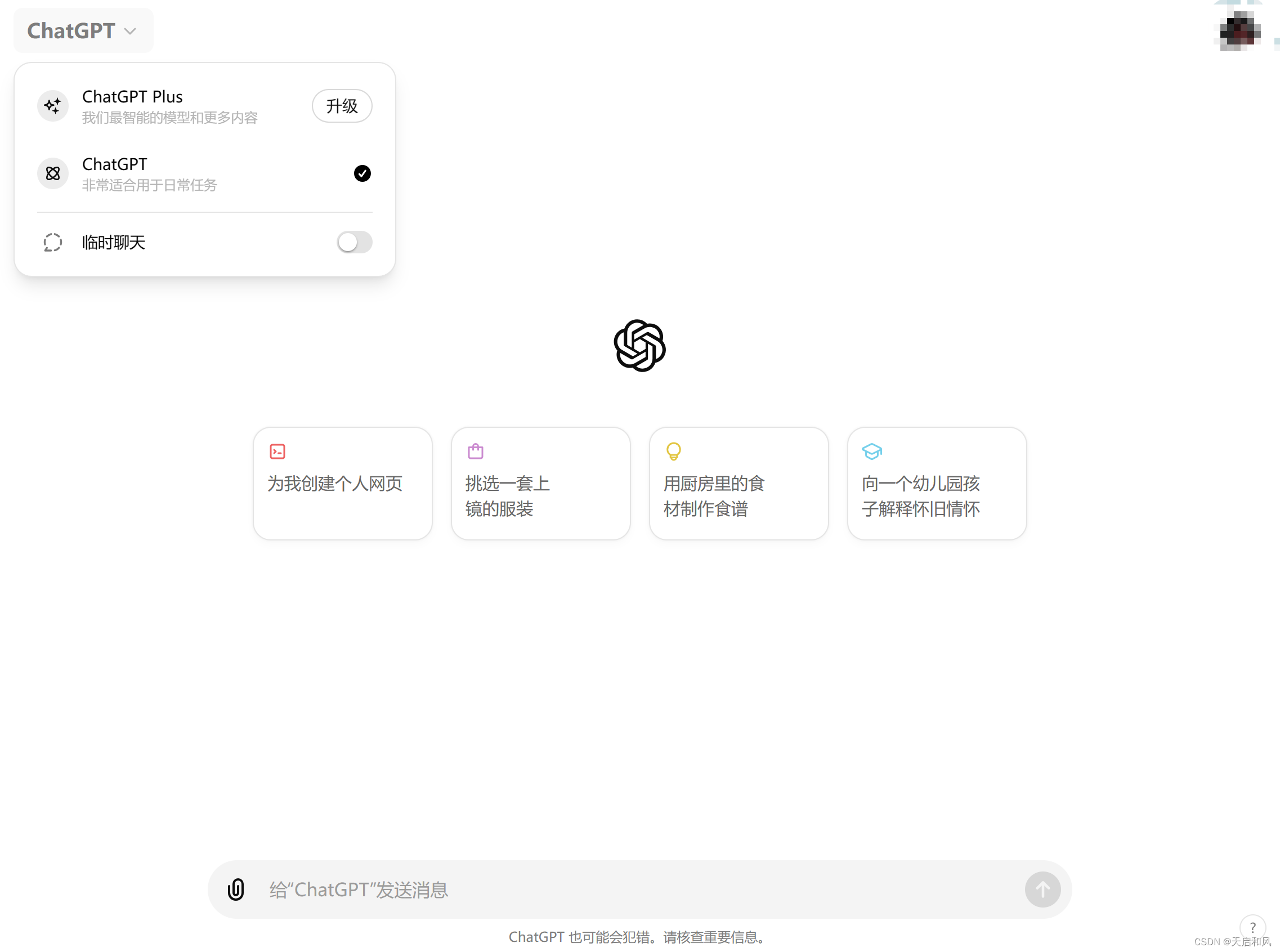Click the yellow lightbulb icon
This screenshot has height=952, width=1280.
tap(673, 451)
